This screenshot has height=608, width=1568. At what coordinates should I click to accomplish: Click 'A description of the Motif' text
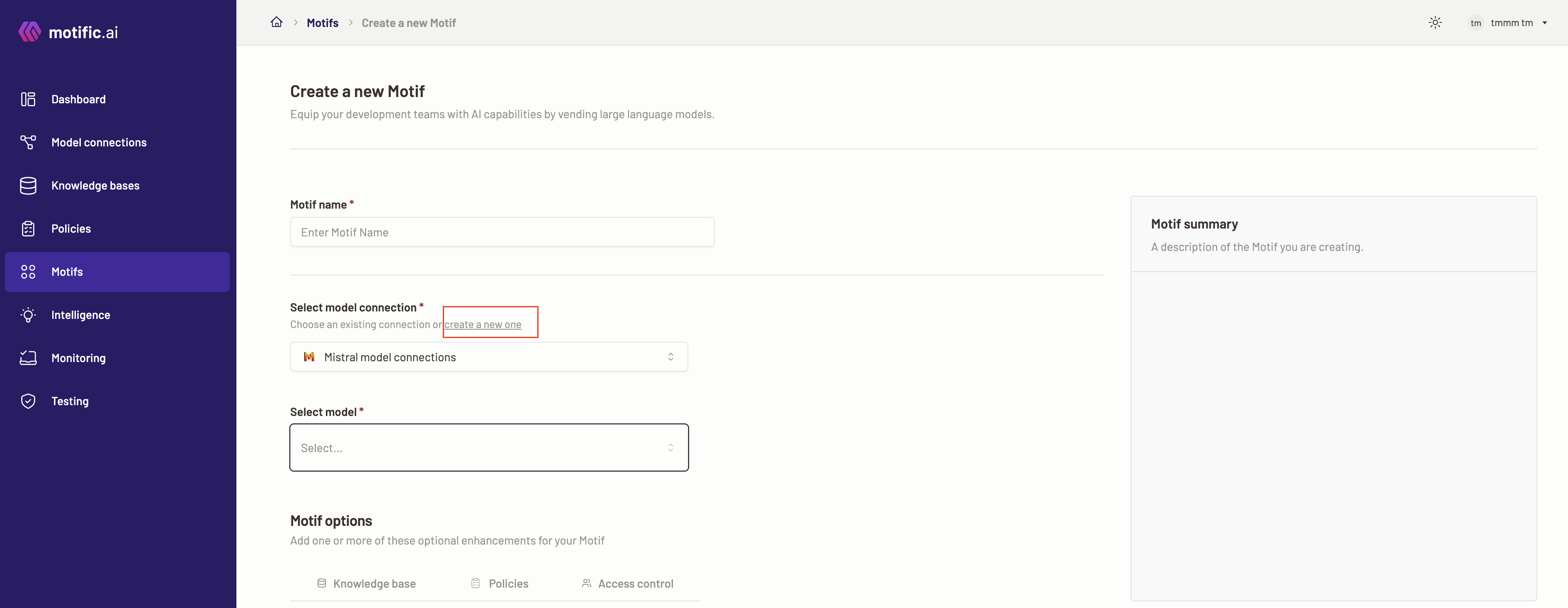pyautogui.click(x=1257, y=247)
